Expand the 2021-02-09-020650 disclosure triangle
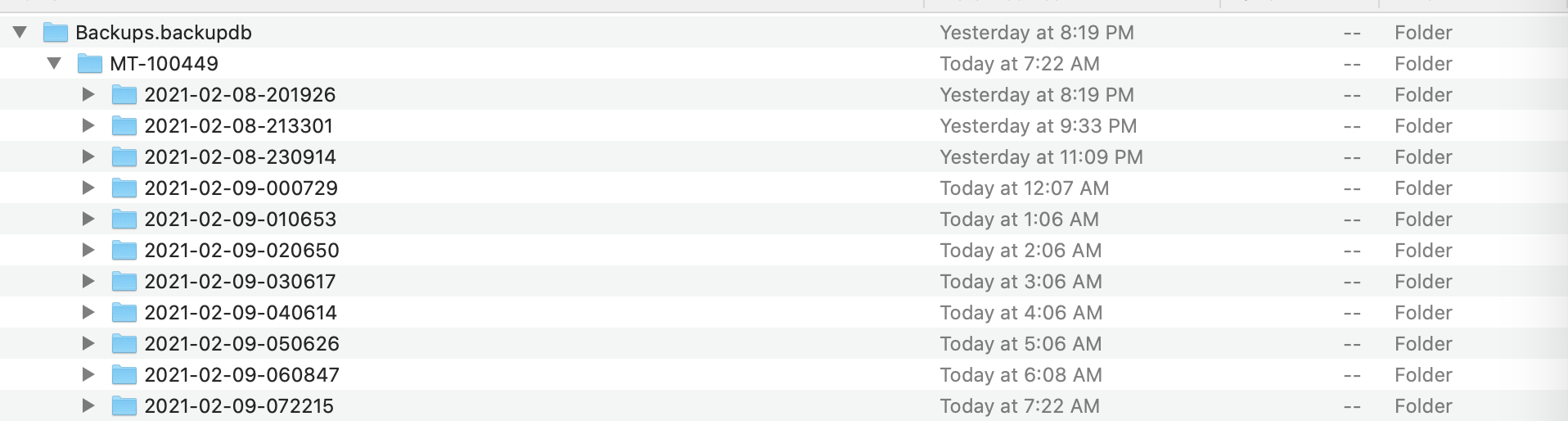The image size is (1568, 421). (x=88, y=251)
